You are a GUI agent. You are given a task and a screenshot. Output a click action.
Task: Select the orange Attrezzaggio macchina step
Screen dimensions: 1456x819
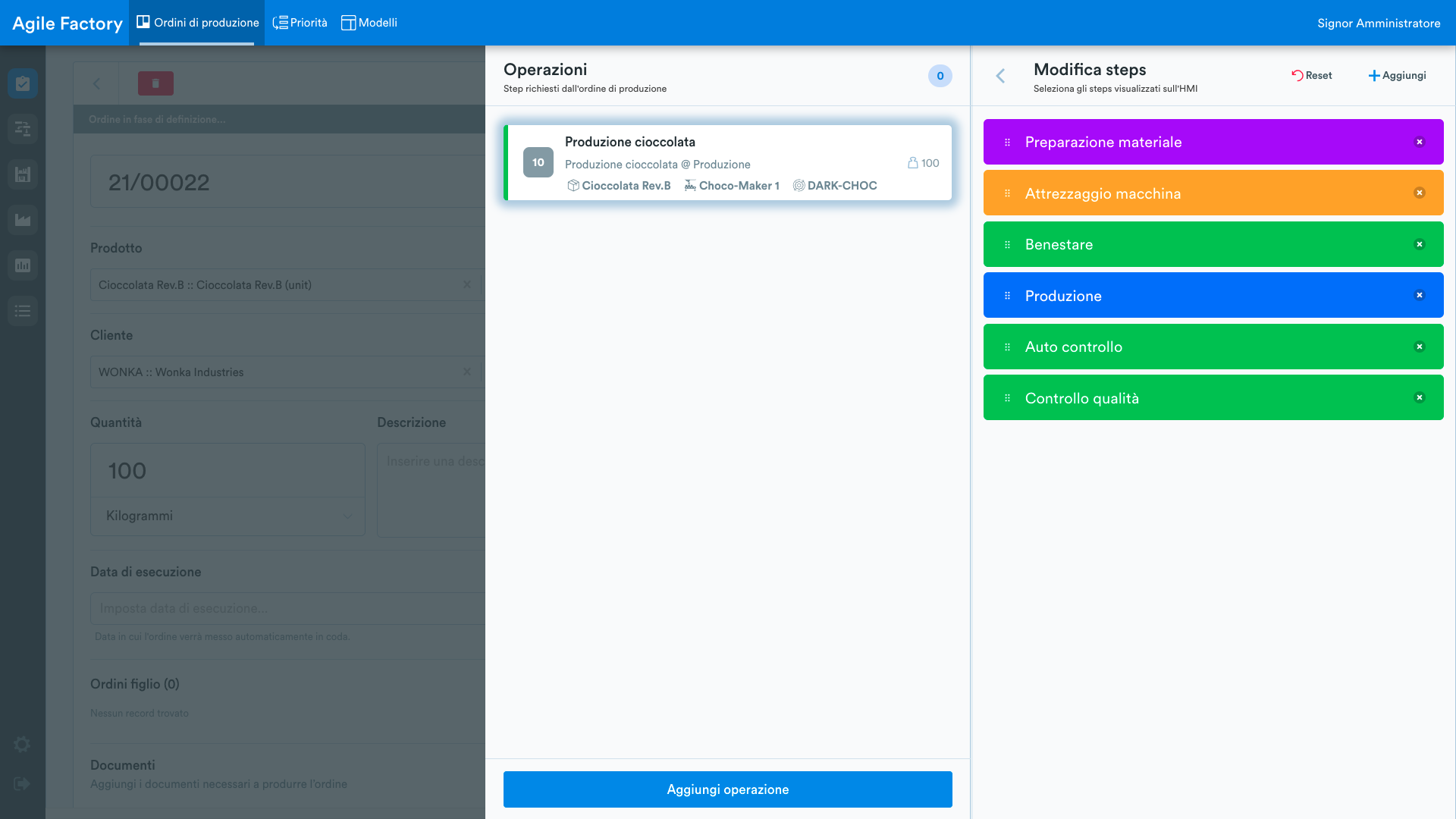[x=1213, y=193]
